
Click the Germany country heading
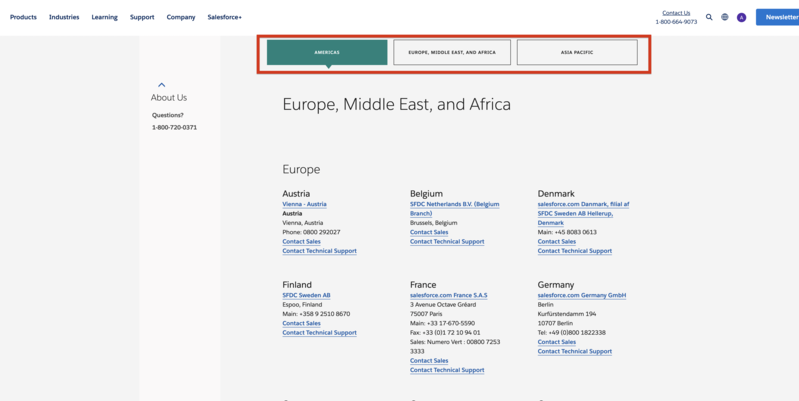tap(556, 285)
